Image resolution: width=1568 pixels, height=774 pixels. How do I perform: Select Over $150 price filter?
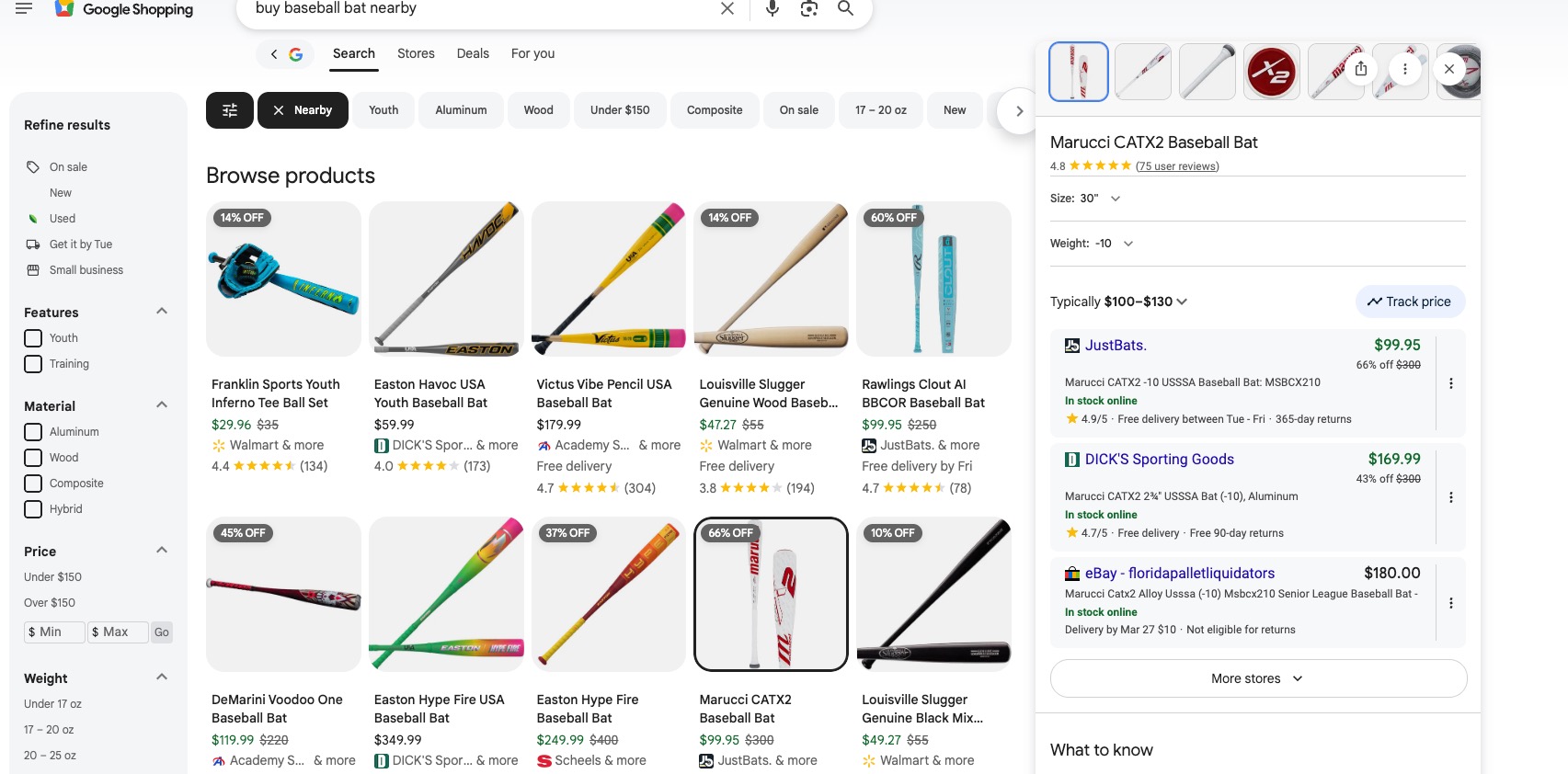coord(50,603)
